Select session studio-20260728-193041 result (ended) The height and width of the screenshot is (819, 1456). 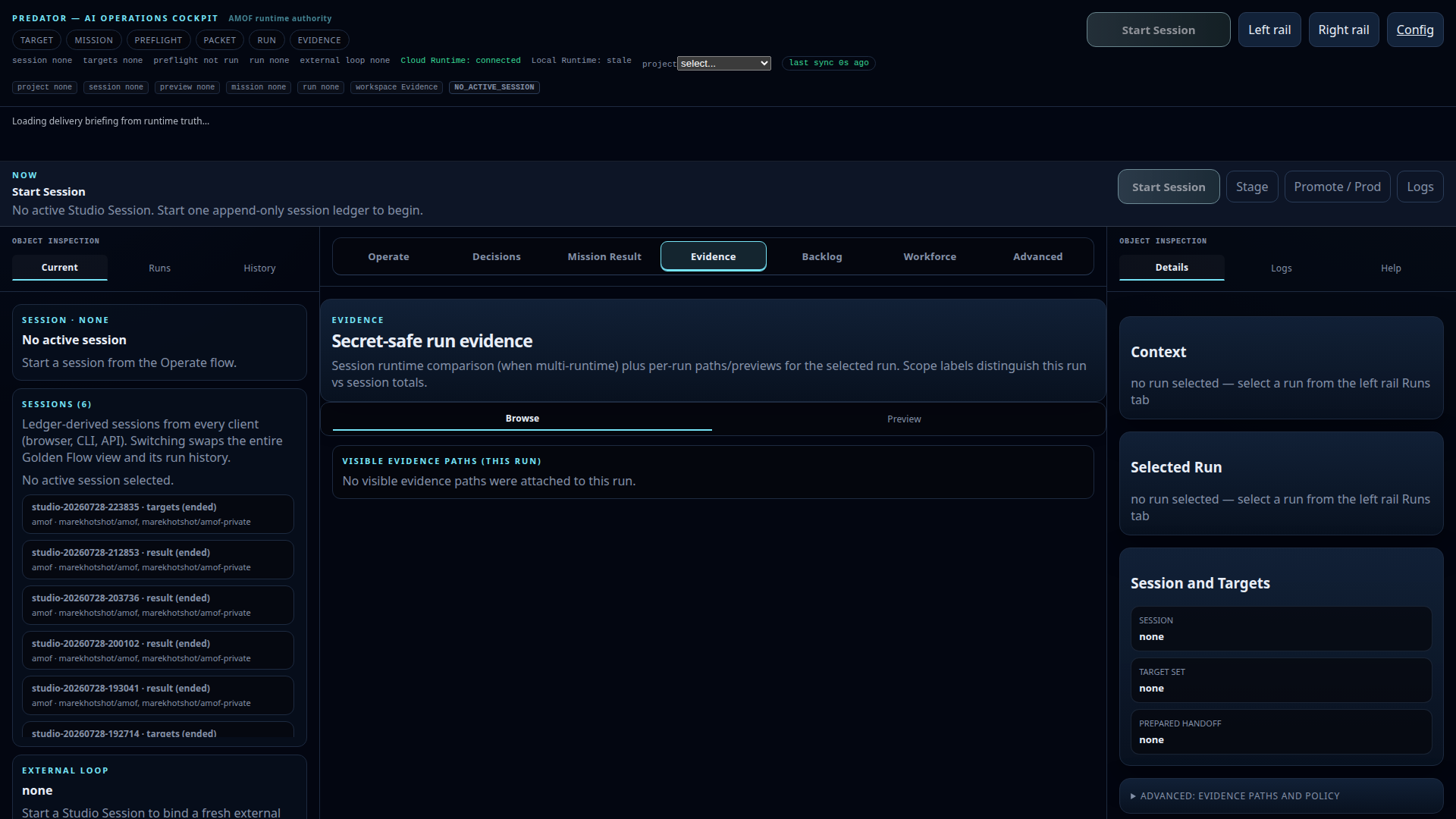click(158, 695)
